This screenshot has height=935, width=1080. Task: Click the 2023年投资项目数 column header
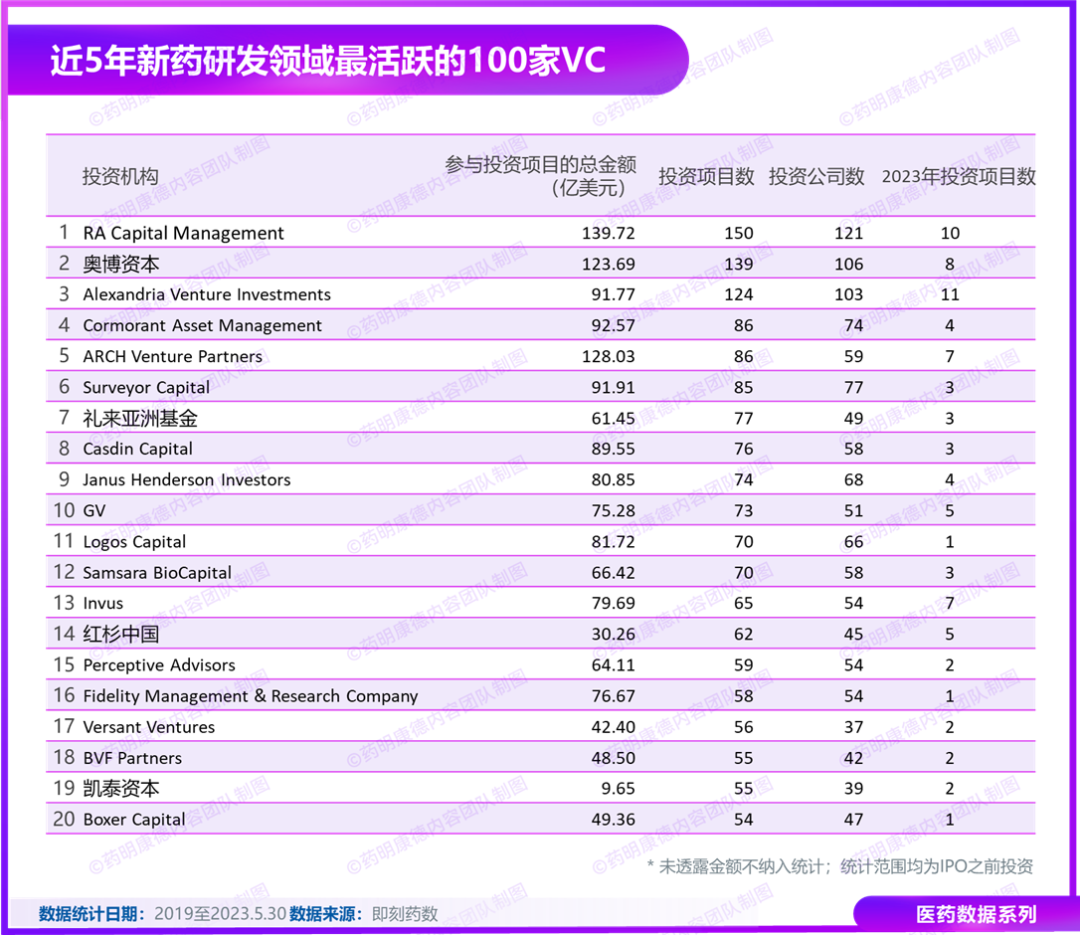point(958,176)
